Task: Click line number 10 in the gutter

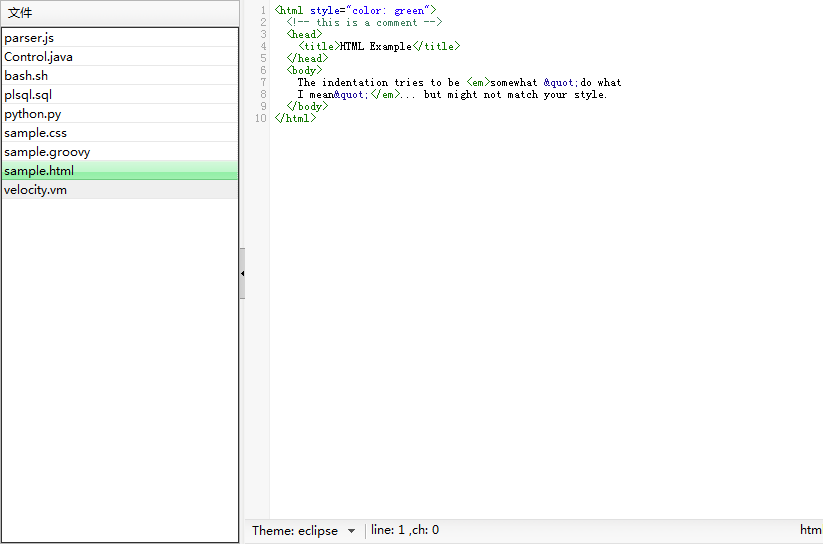Action: [260, 118]
